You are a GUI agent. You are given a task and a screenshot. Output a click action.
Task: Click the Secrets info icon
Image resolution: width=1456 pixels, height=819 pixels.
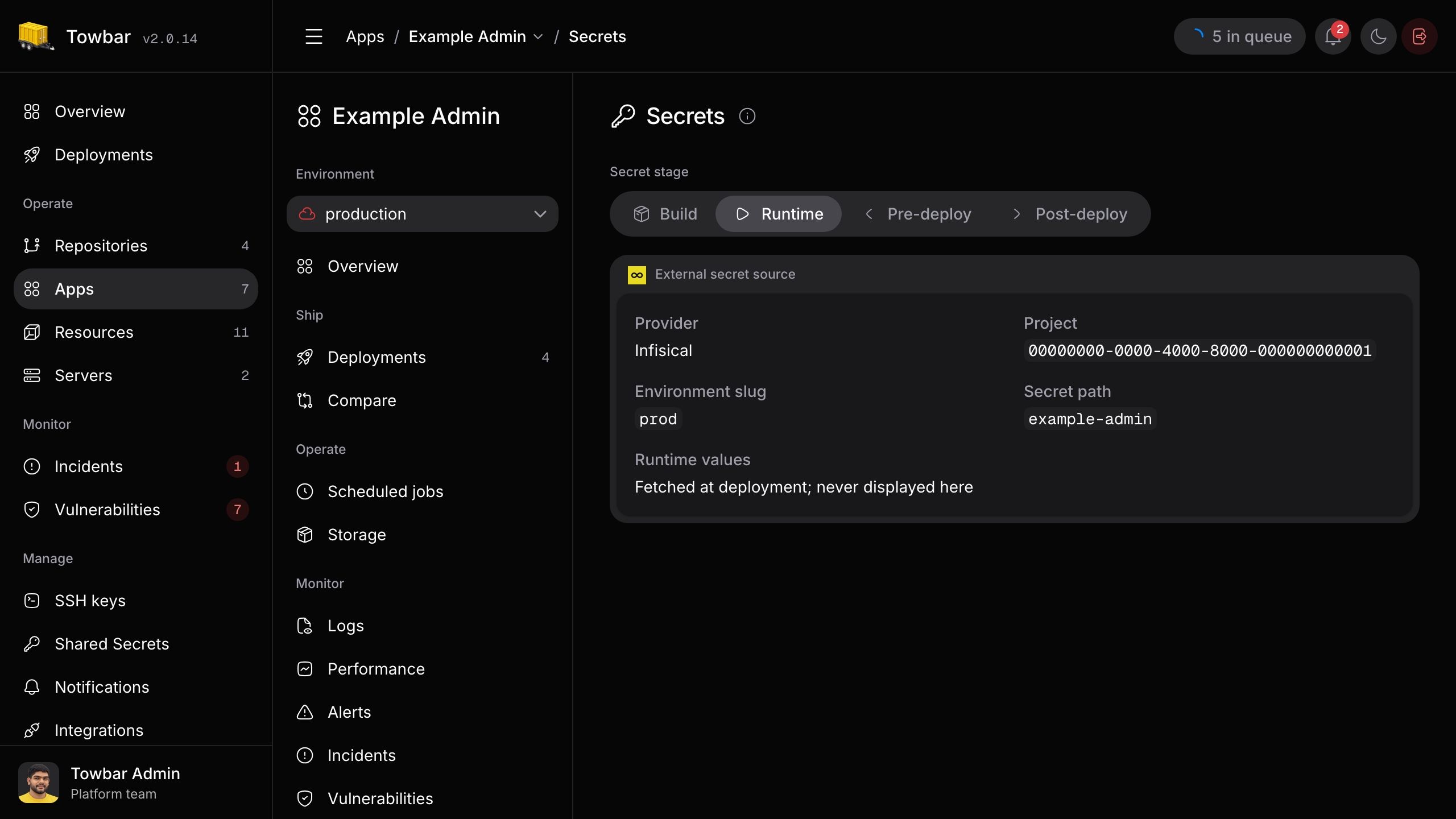coord(747,116)
